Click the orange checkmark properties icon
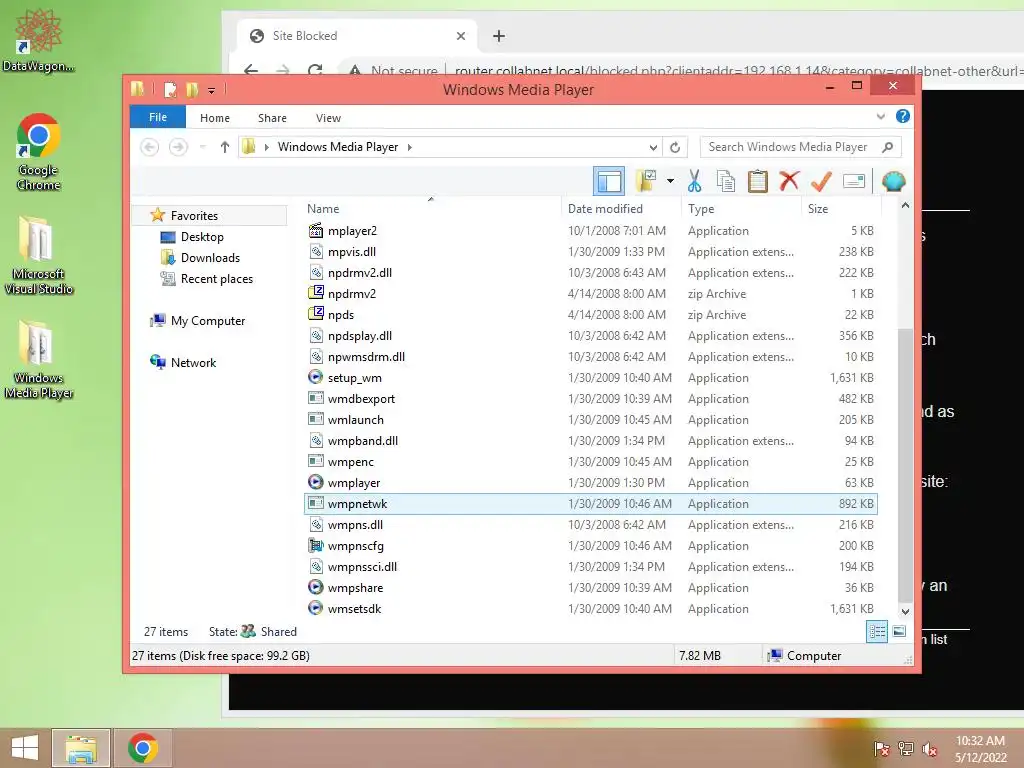The width and height of the screenshot is (1024, 768). coord(822,181)
